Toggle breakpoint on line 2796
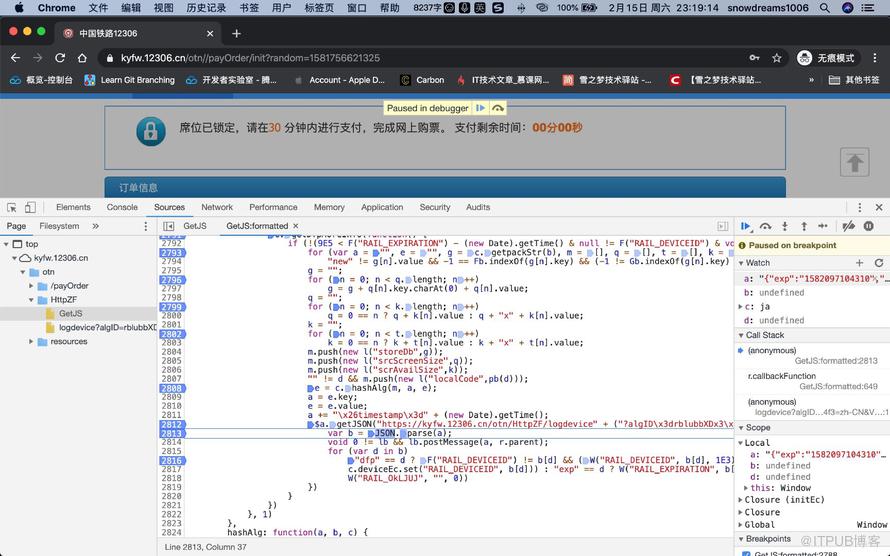The image size is (890, 556). pyautogui.click(x=171, y=280)
